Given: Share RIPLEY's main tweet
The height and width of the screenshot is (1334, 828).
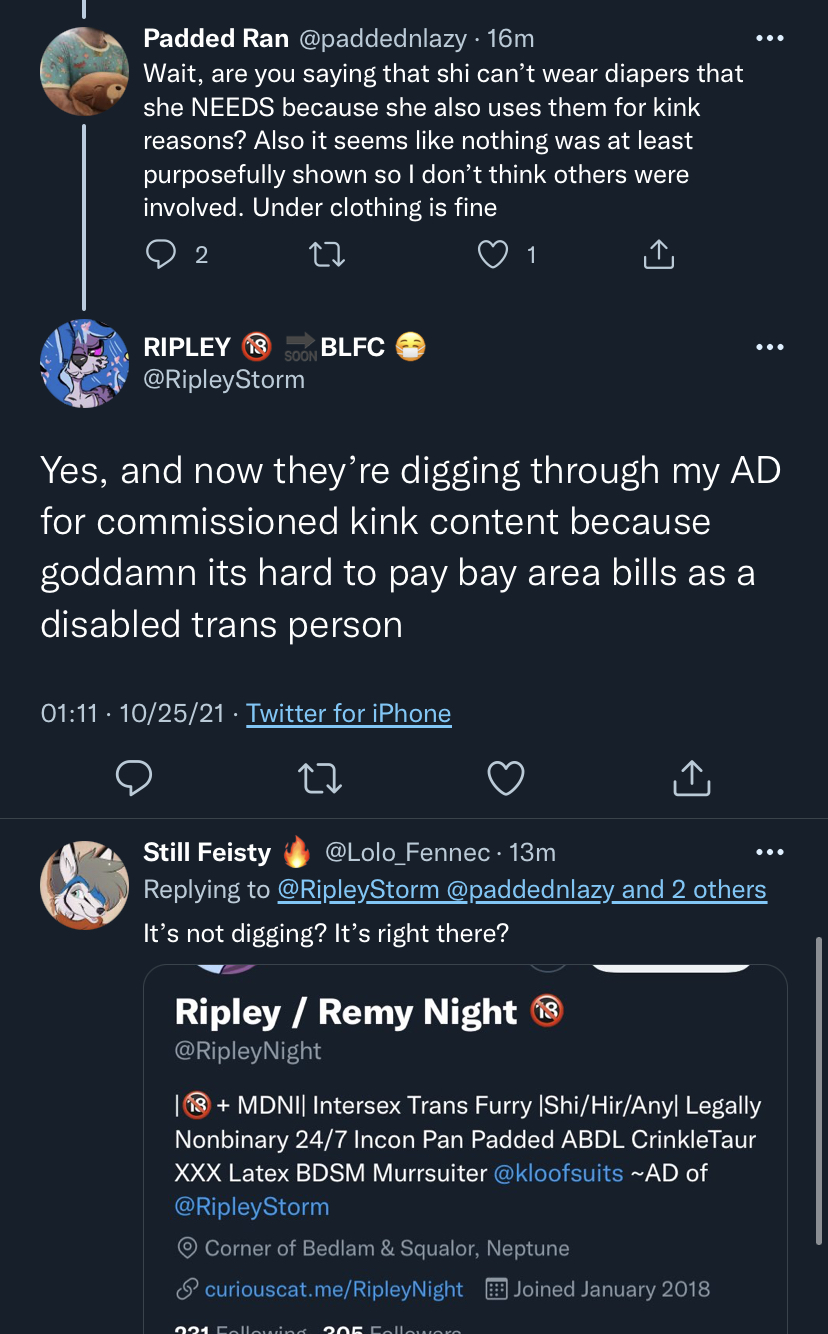Looking at the screenshot, I should pyautogui.click(x=692, y=776).
